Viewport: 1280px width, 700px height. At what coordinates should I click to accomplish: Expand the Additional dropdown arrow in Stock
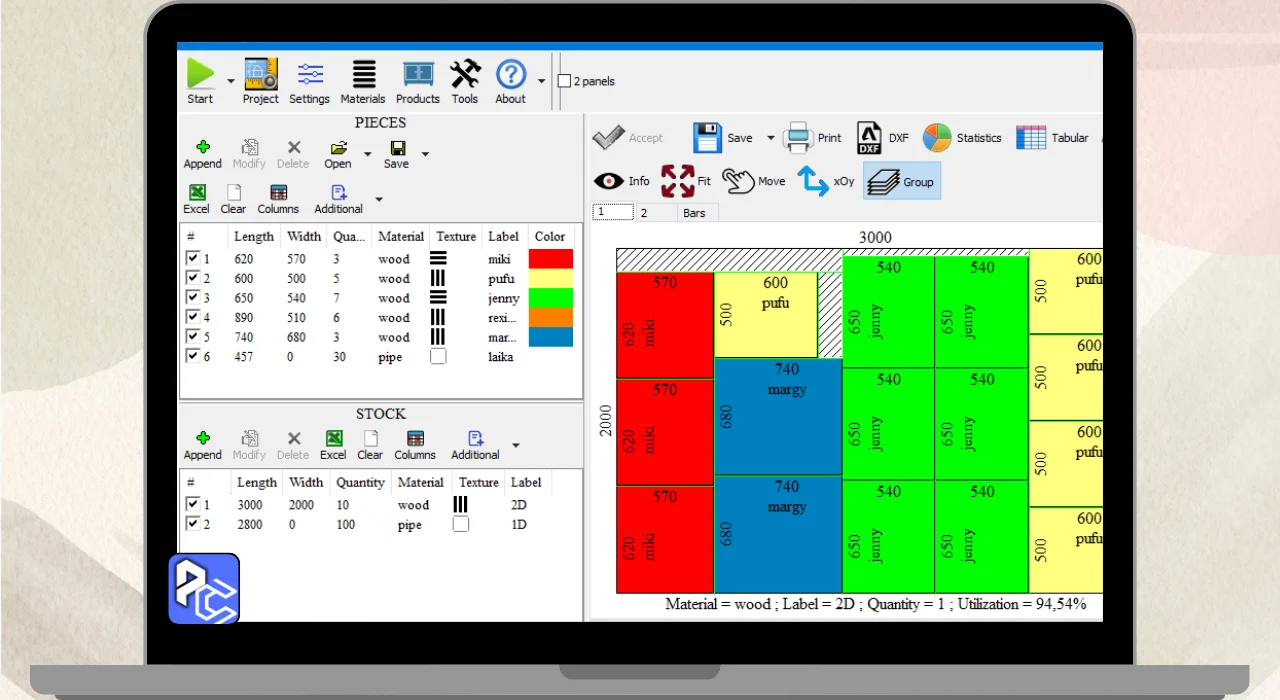[516, 445]
